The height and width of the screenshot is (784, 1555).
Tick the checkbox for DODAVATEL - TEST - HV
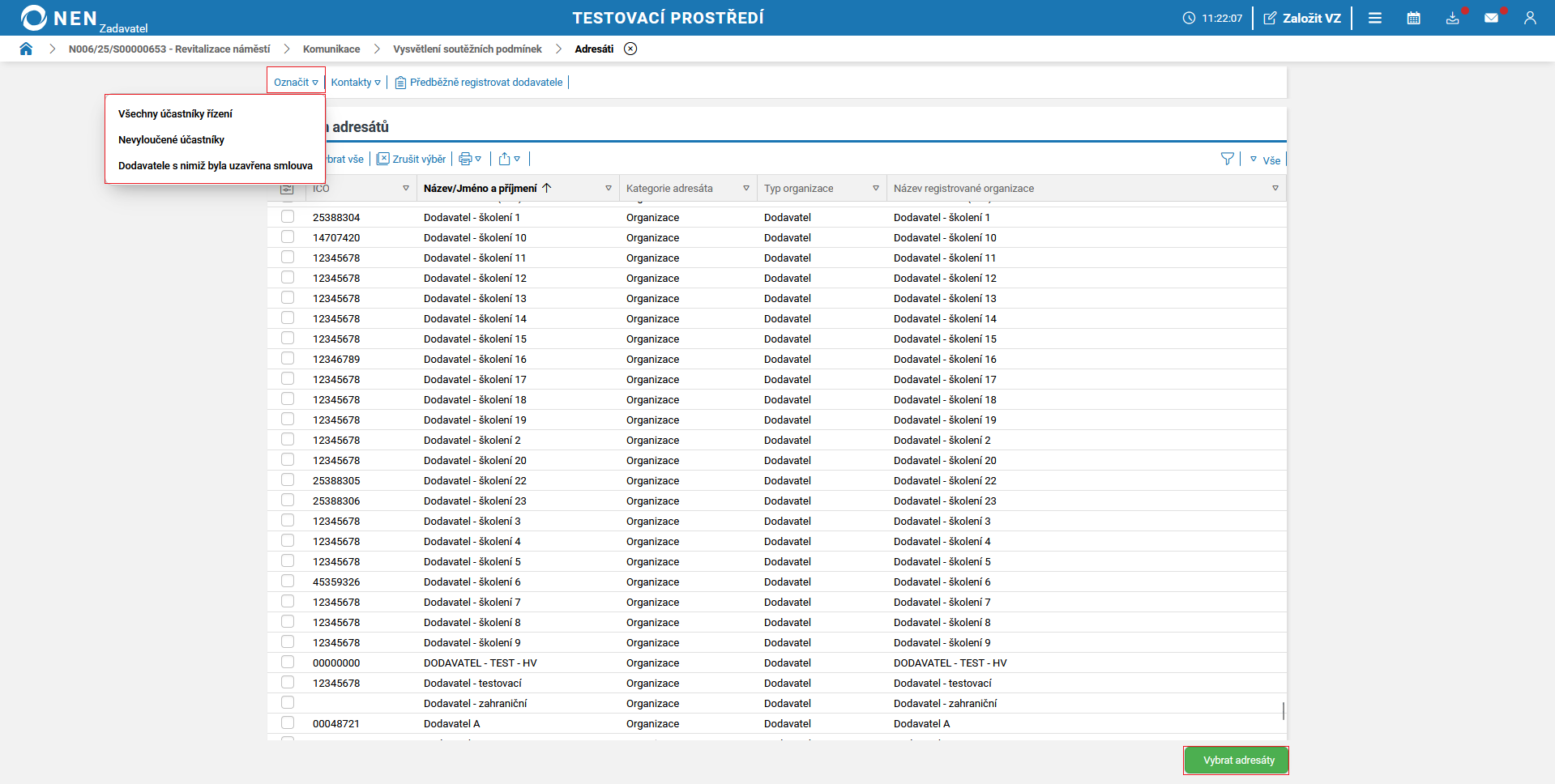[288, 663]
